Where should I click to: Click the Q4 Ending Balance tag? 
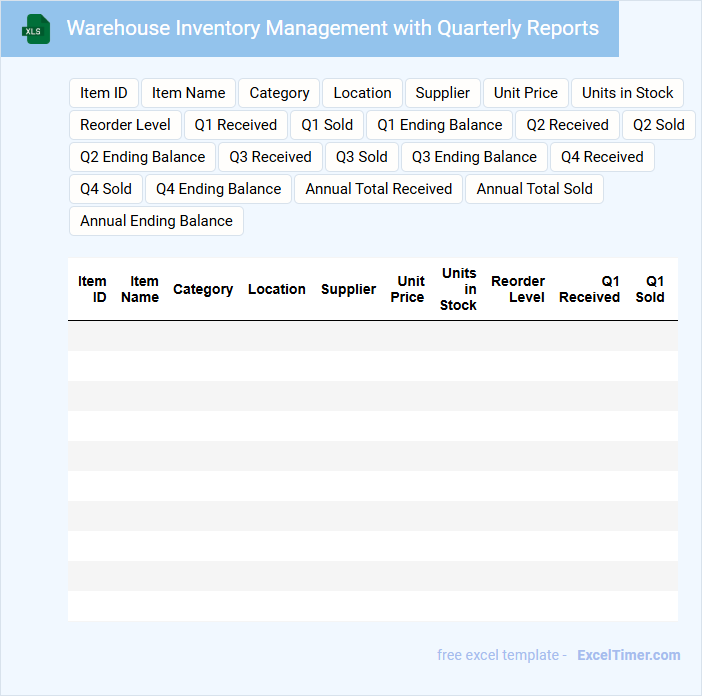(x=218, y=189)
